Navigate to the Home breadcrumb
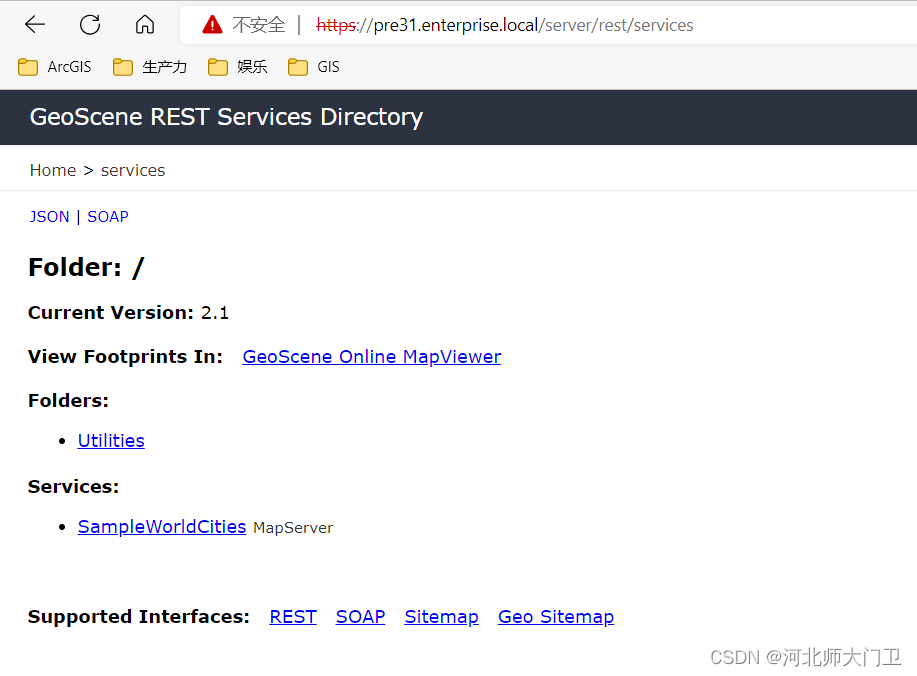This screenshot has height=676, width=917. [52, 170]
